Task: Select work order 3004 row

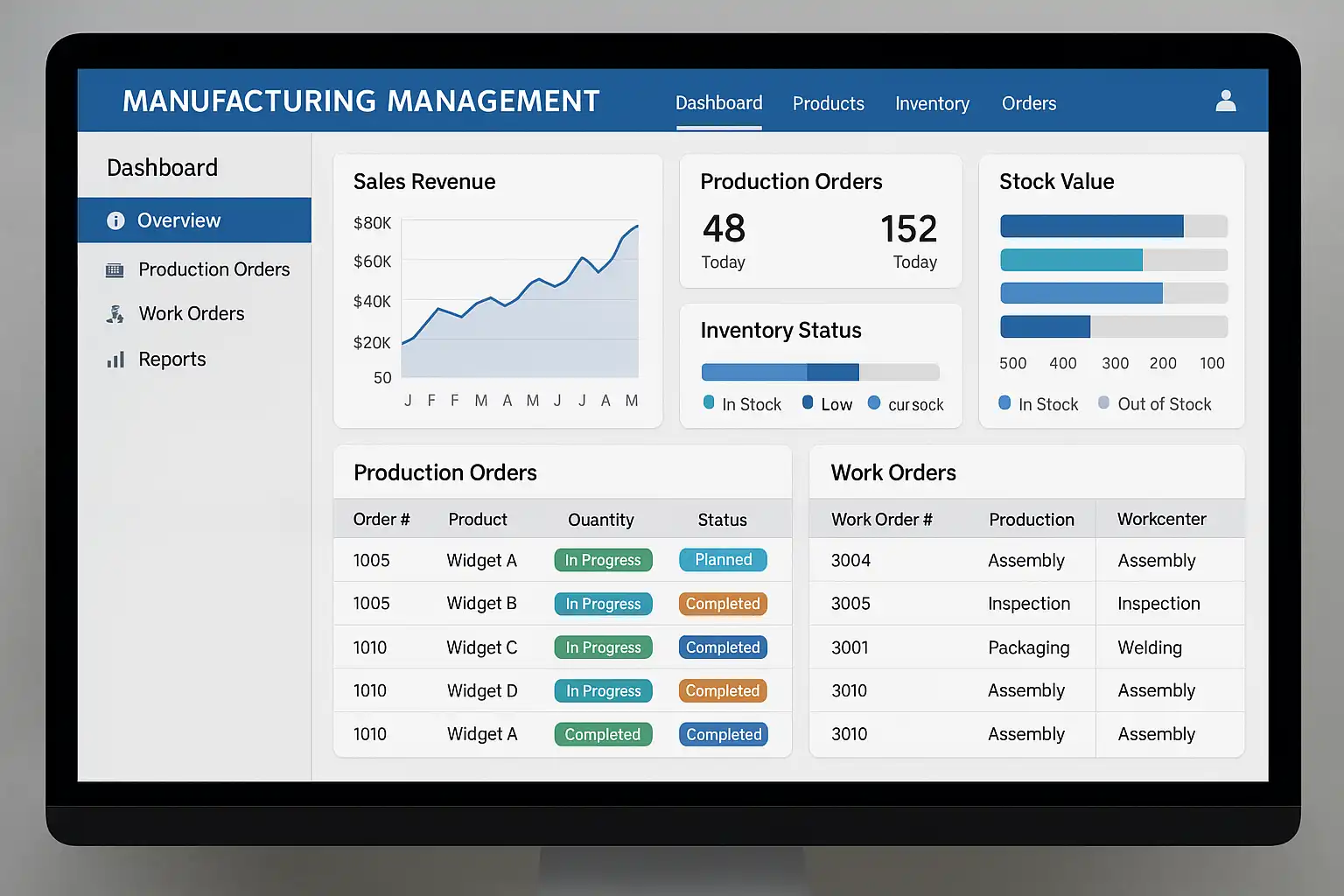Action: click(1025, 560)
